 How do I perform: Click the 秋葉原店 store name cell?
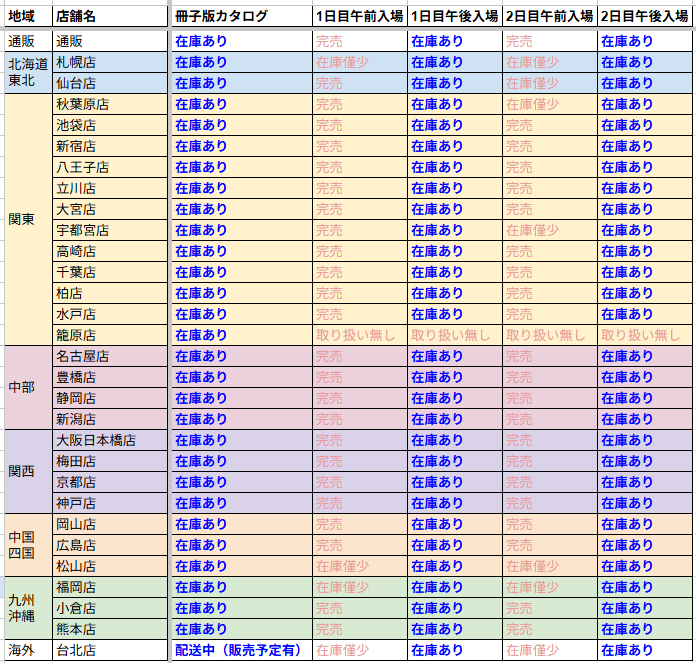click(110, 104)
